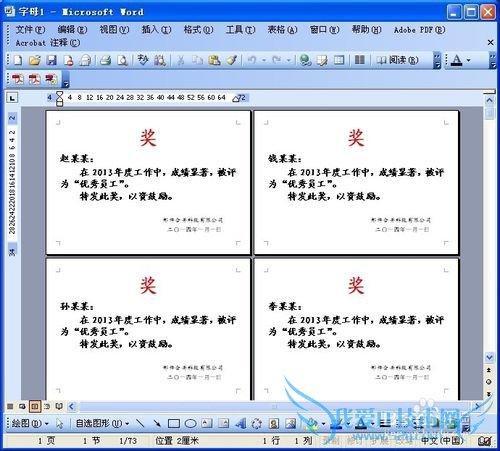Viewport: 500px width, 451px height.
Task: Click the third Adobe PDF review icon
Action: point(51,79)
